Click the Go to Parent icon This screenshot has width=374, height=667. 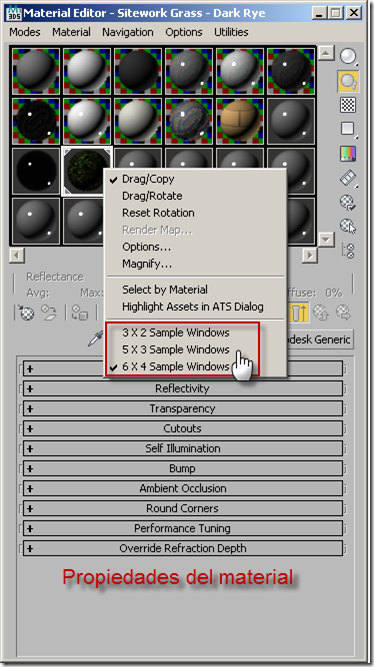321,313
